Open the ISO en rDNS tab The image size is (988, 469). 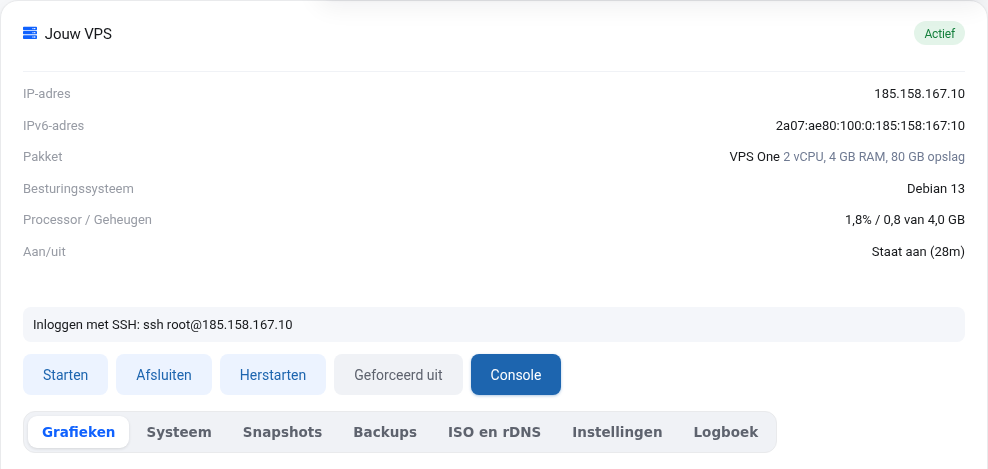pyautogui.click(x=494, y=432)
